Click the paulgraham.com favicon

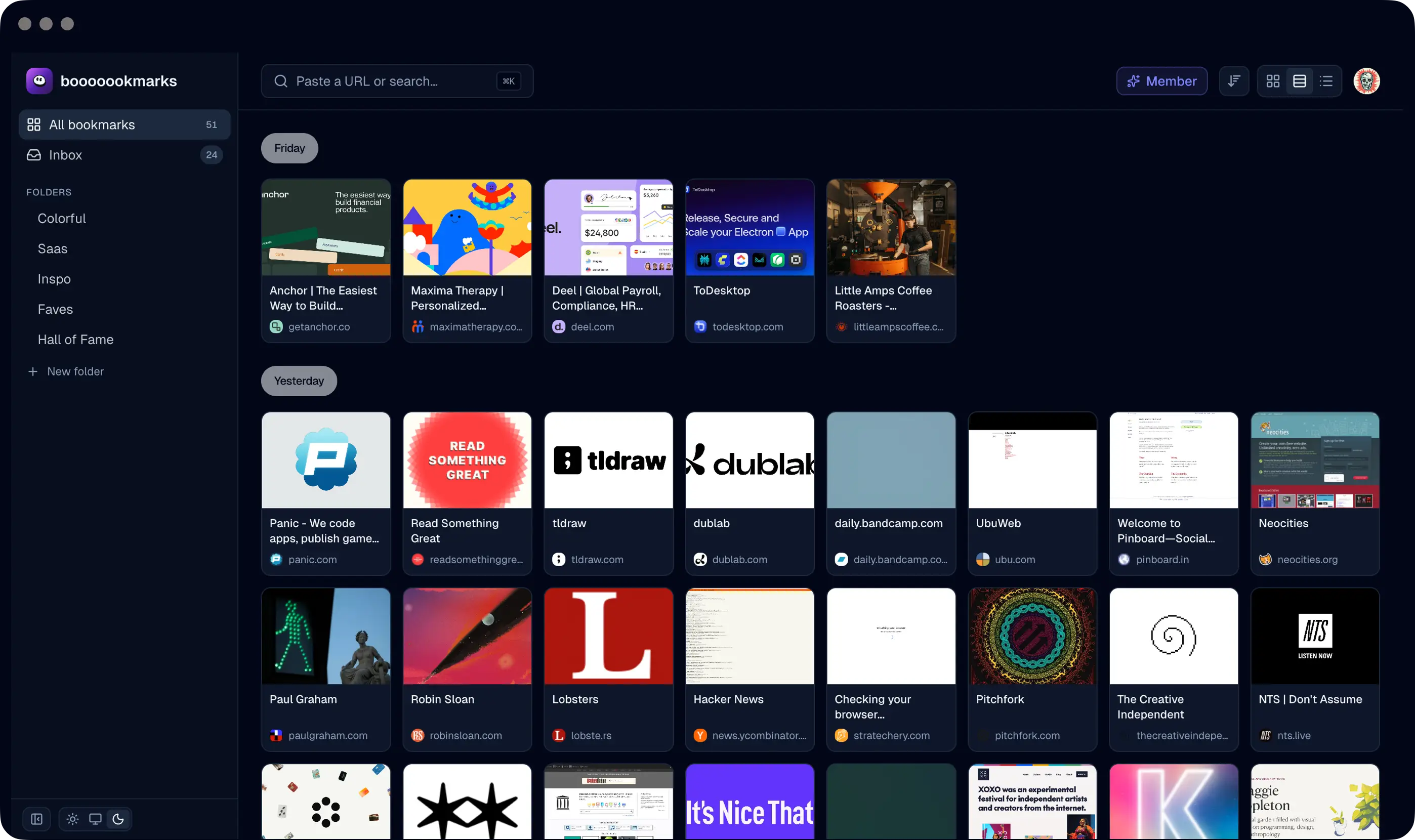[276, 735]
